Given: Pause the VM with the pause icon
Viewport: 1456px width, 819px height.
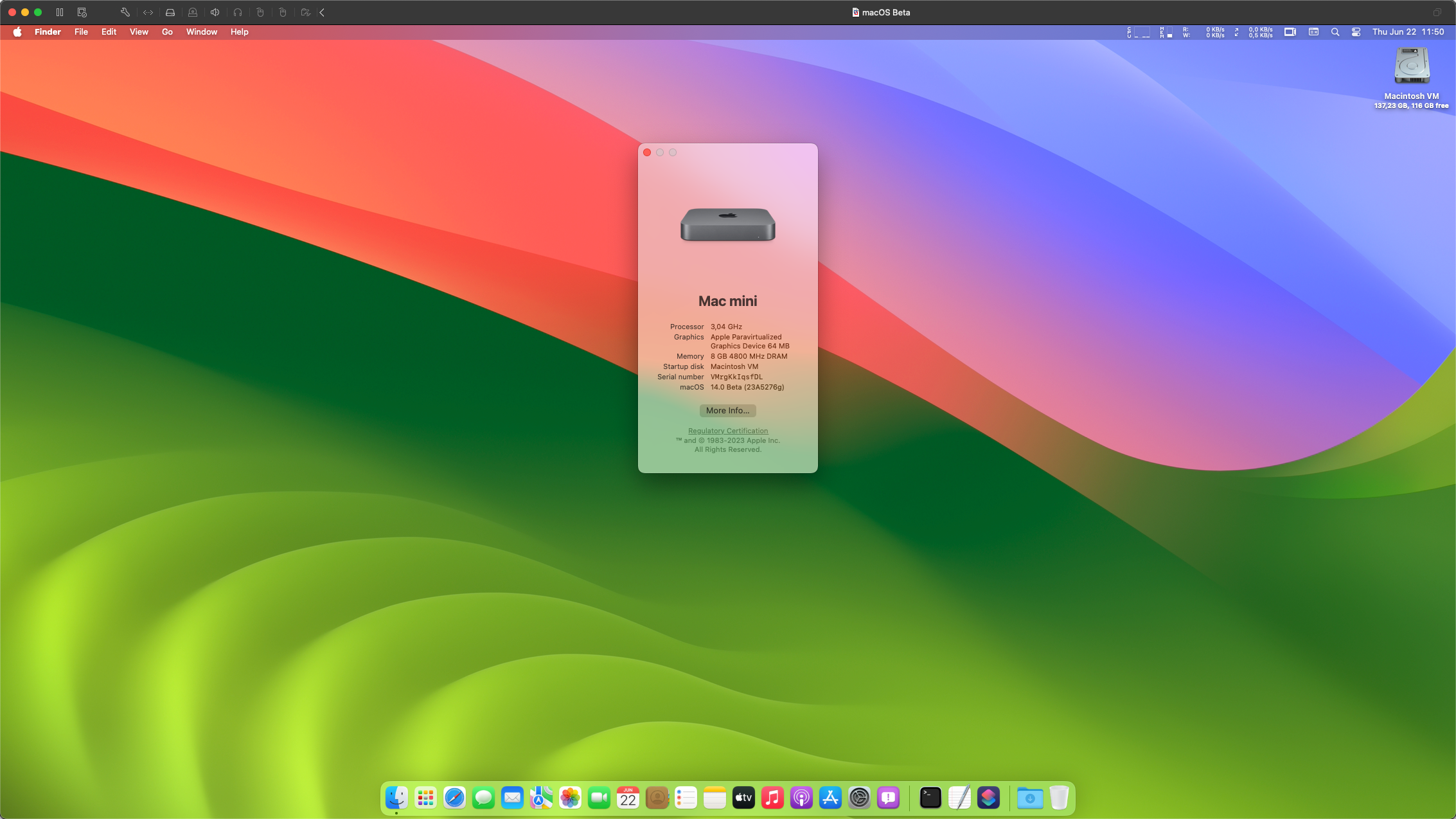Looking at the screenshot, I should (x=60, y=12).
